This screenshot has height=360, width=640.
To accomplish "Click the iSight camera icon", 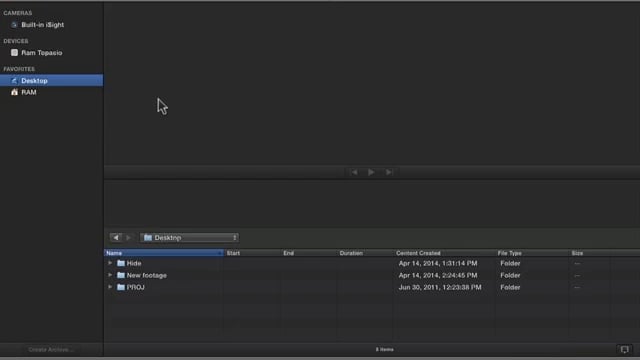I will [14, 25].
